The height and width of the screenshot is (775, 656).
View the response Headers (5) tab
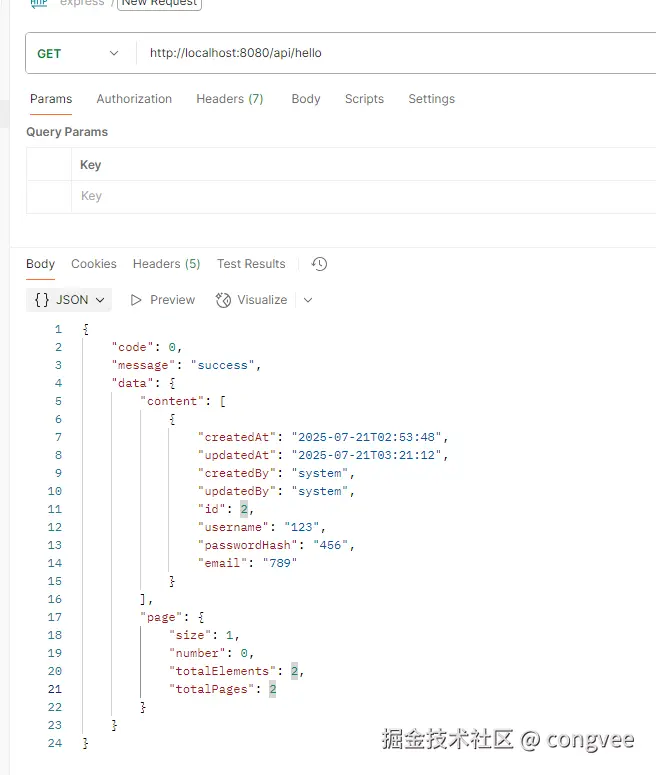(166, 264)
